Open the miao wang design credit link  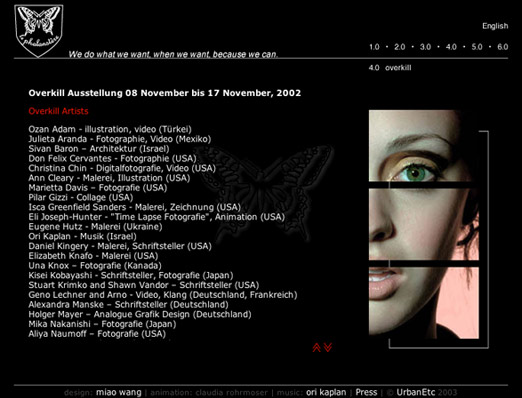119,392
